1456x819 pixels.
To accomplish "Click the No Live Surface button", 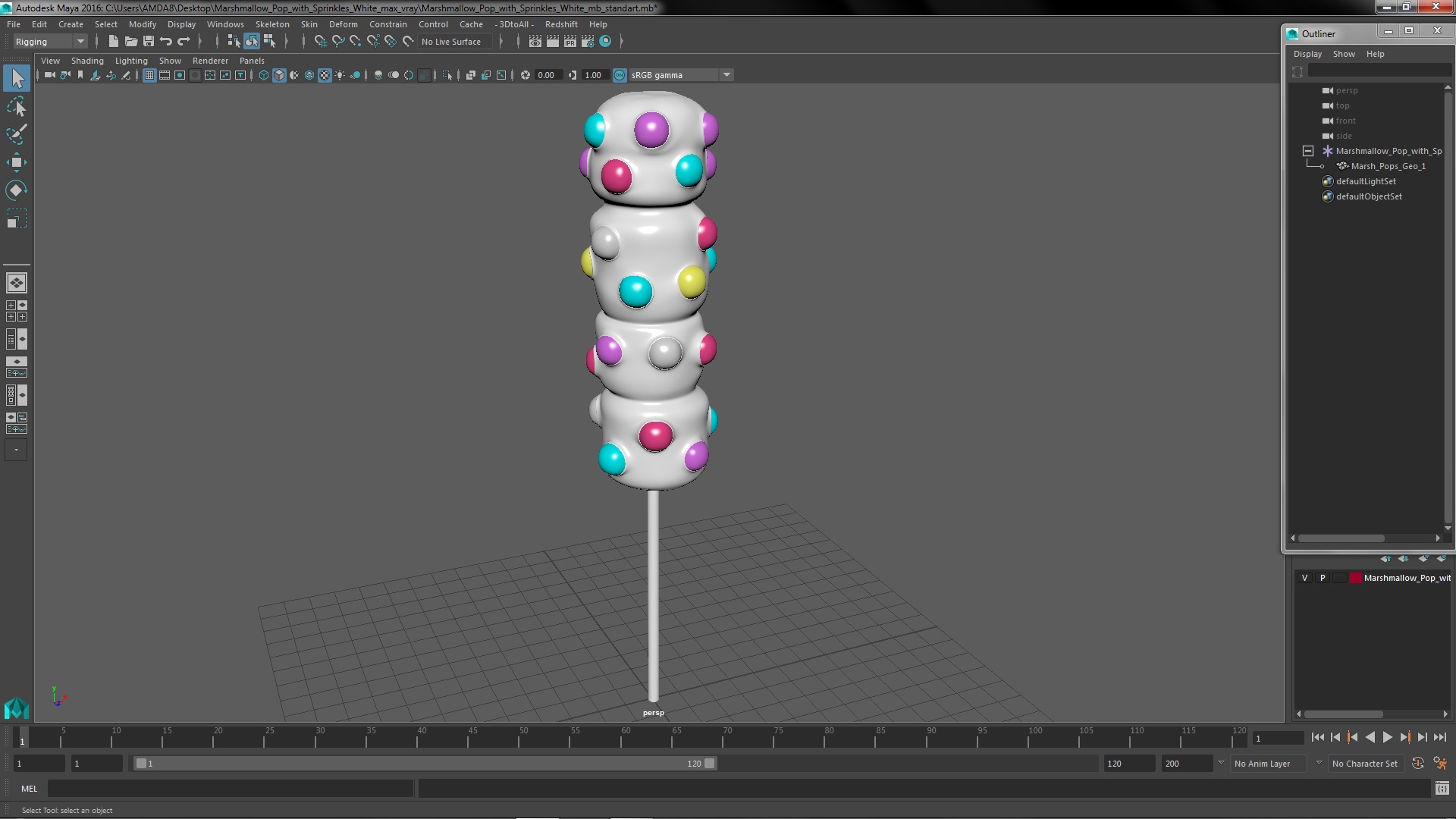I will pos(451,42).
